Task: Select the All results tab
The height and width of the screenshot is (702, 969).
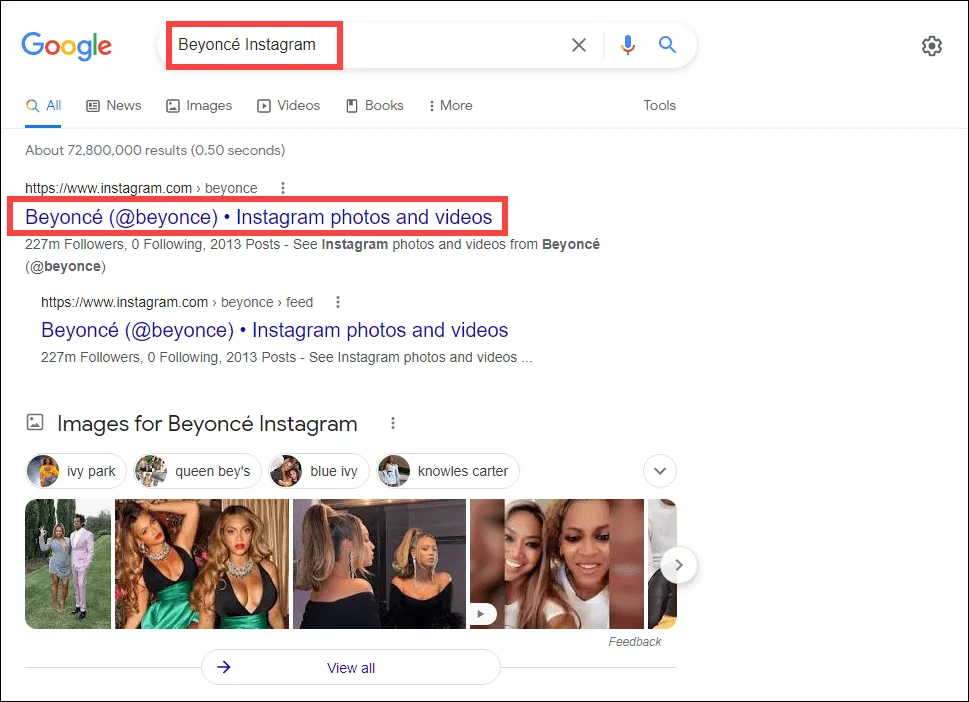Action: 43,106
